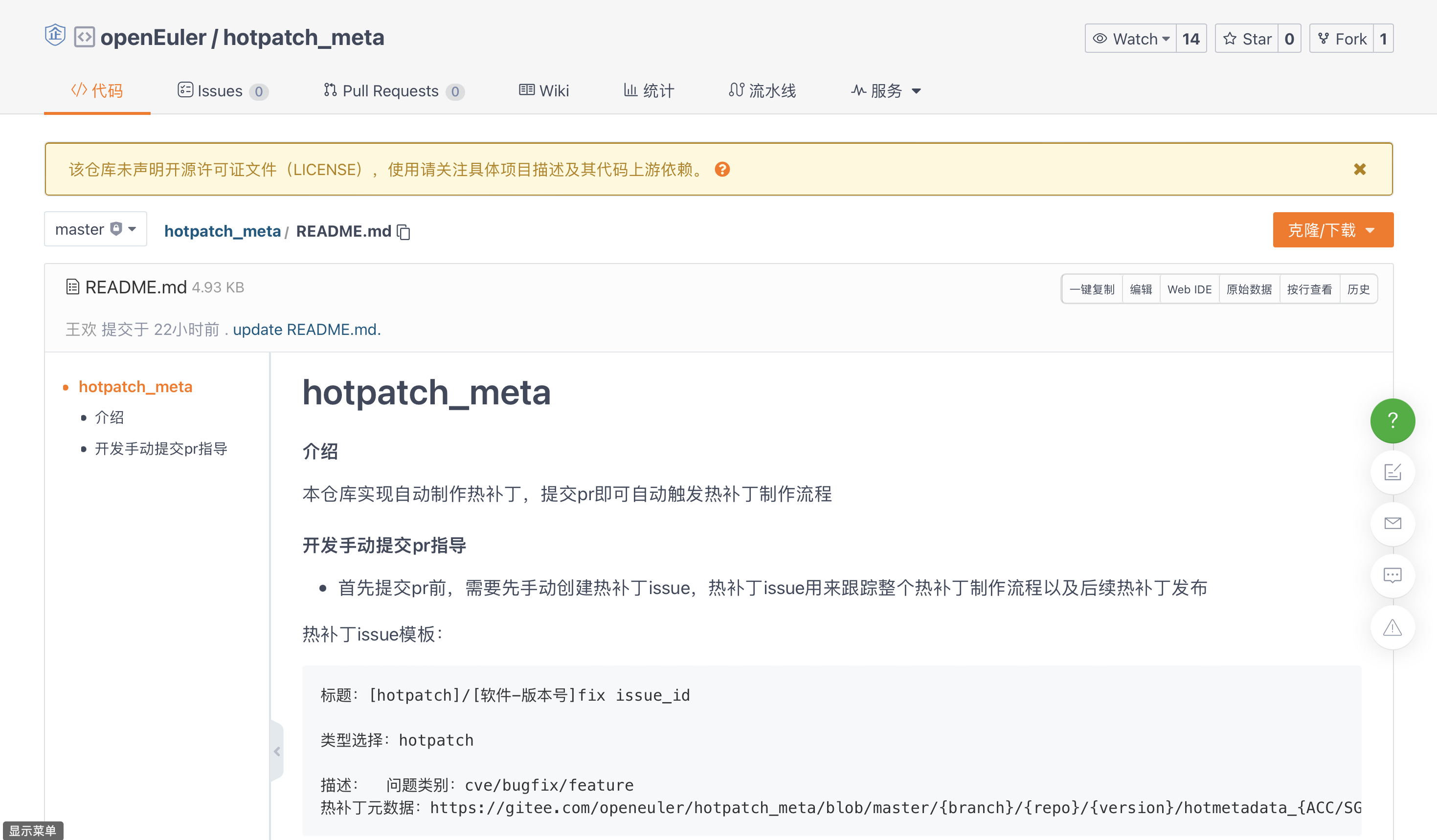Open the 服务 services menu
Viewport: 1437px width, 840px height.
(886, 90)
